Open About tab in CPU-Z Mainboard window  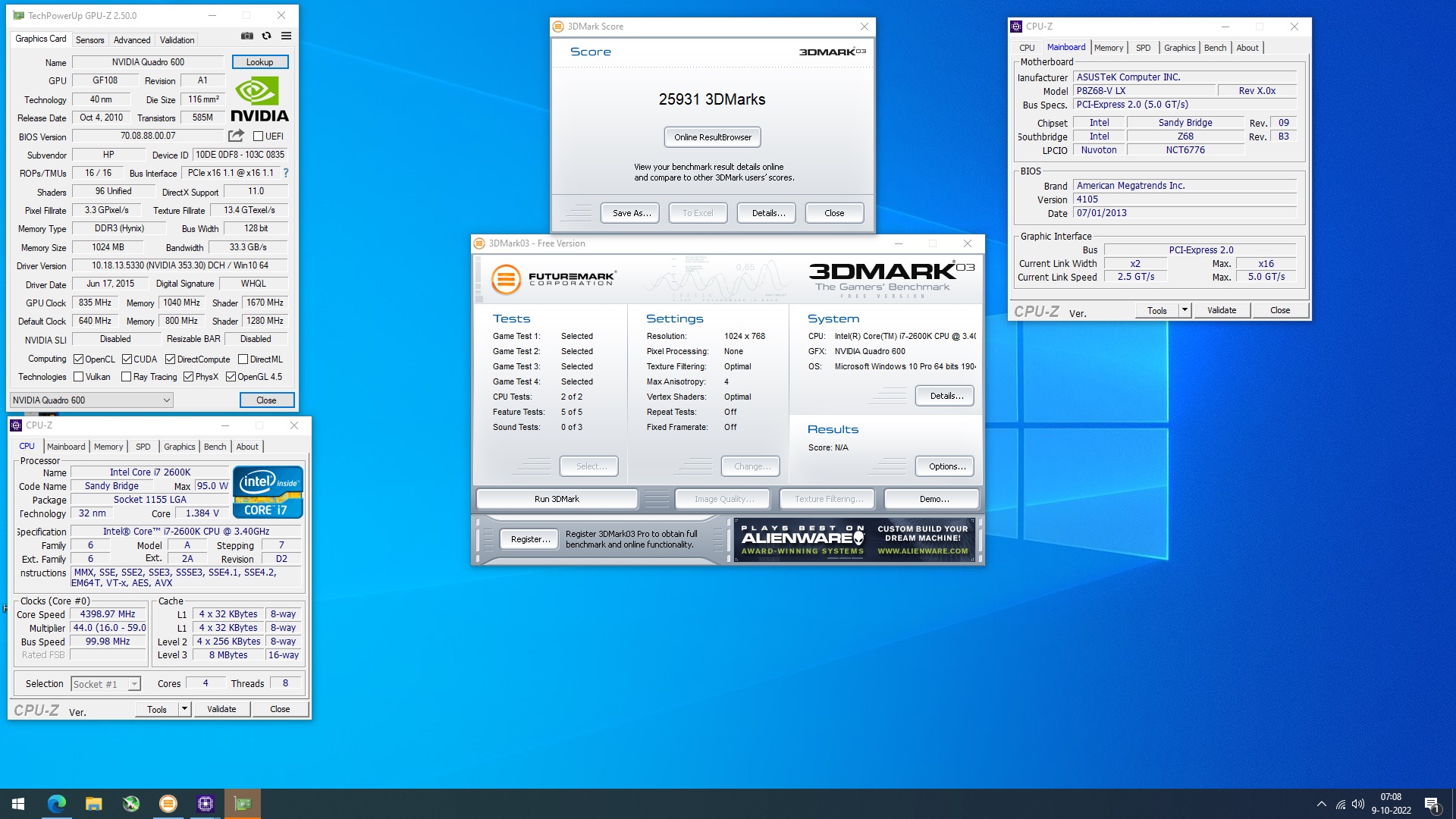click(1247, 48)
